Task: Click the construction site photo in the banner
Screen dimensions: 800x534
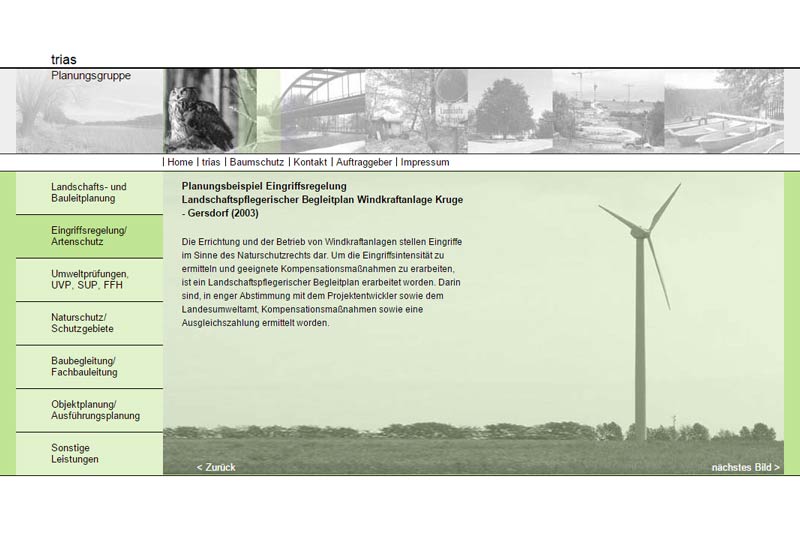Action: tap(609, 111)
